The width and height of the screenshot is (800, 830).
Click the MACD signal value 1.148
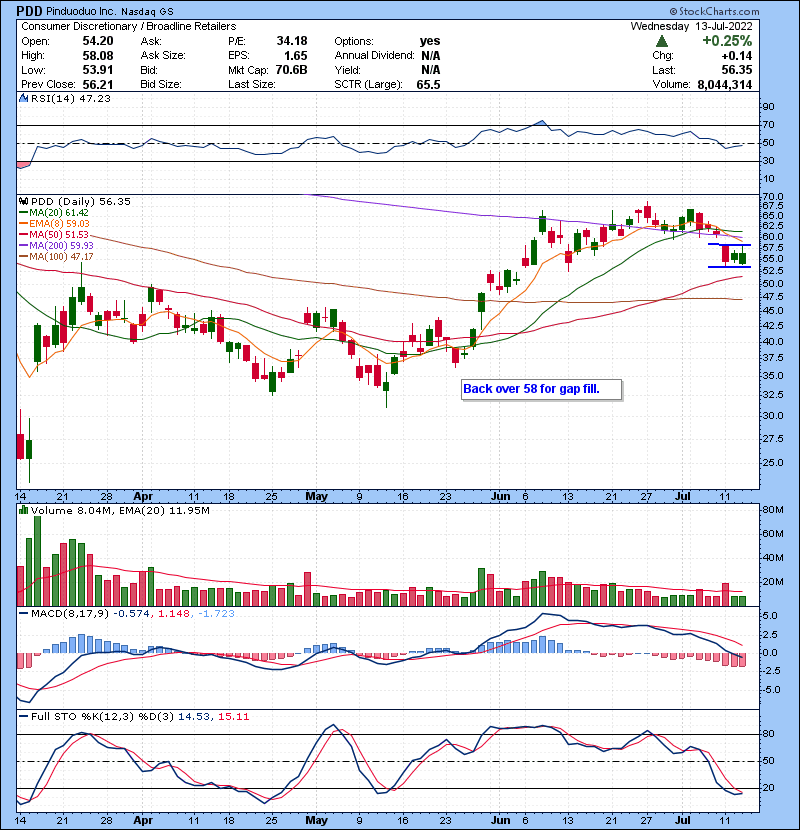coord(174,614)
